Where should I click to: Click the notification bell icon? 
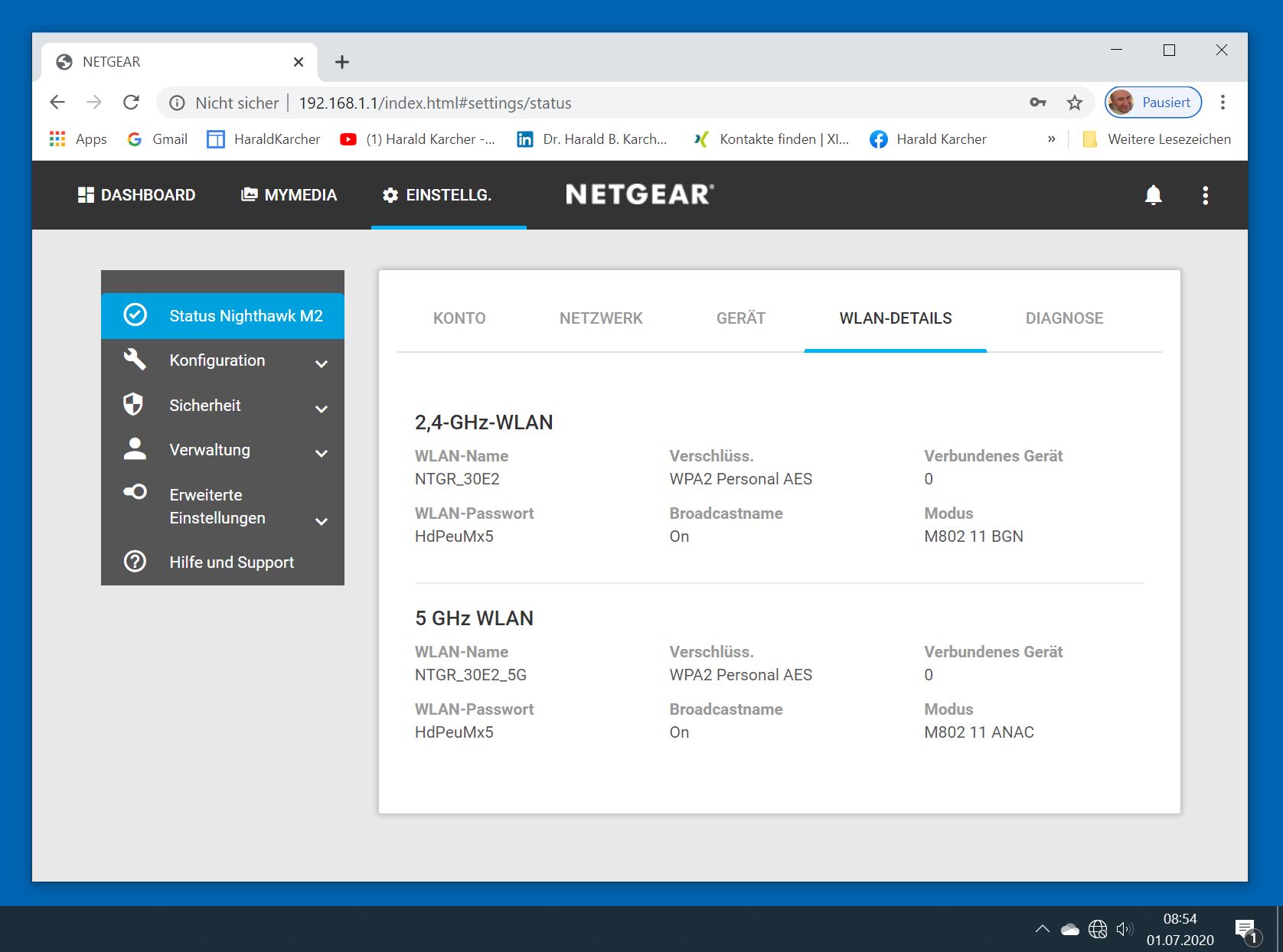coord(1153,195)
